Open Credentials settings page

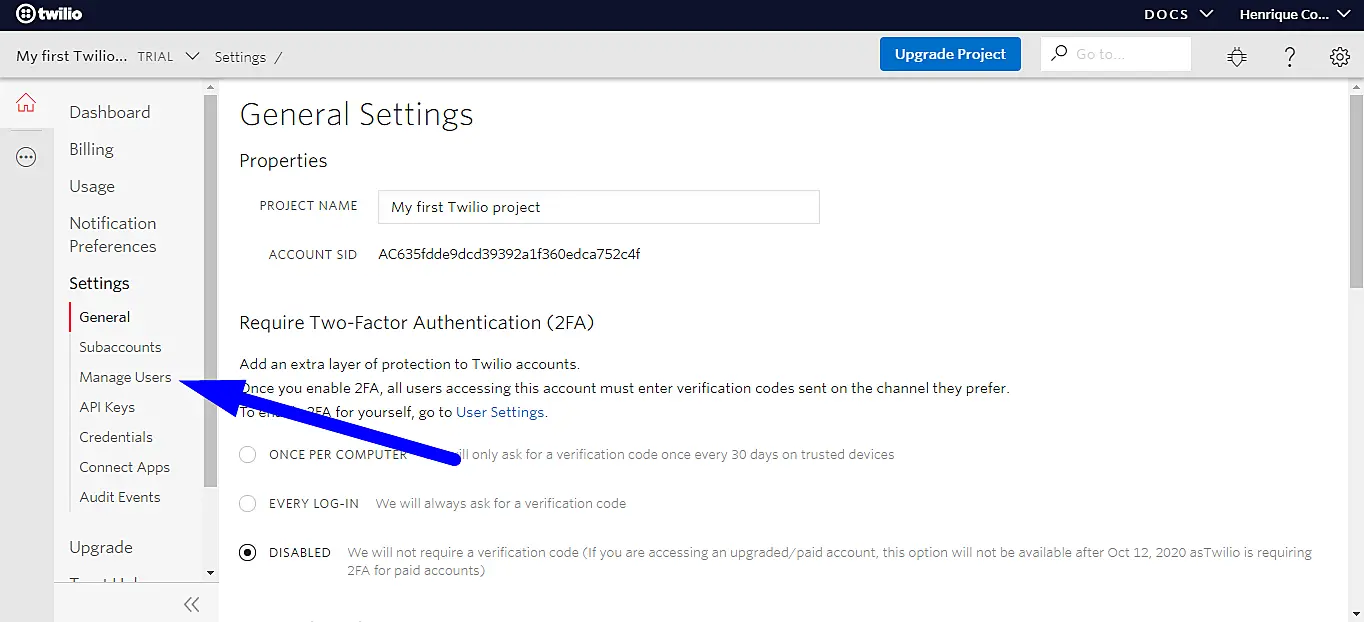pyautogui.click(x=116, y=437)
